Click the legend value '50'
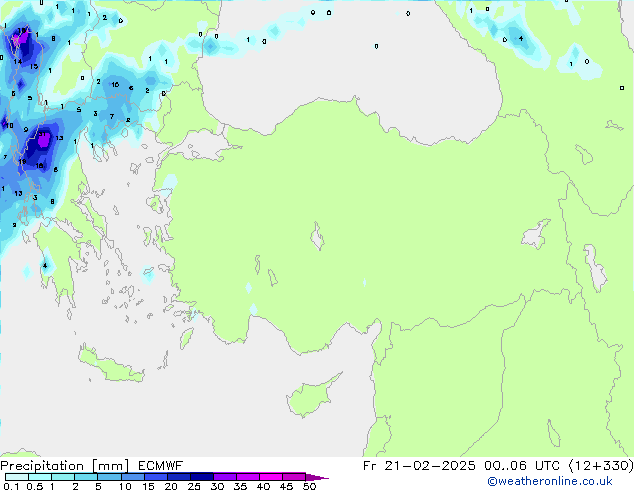This screenshot has height=490, width=634. point(310,486)
